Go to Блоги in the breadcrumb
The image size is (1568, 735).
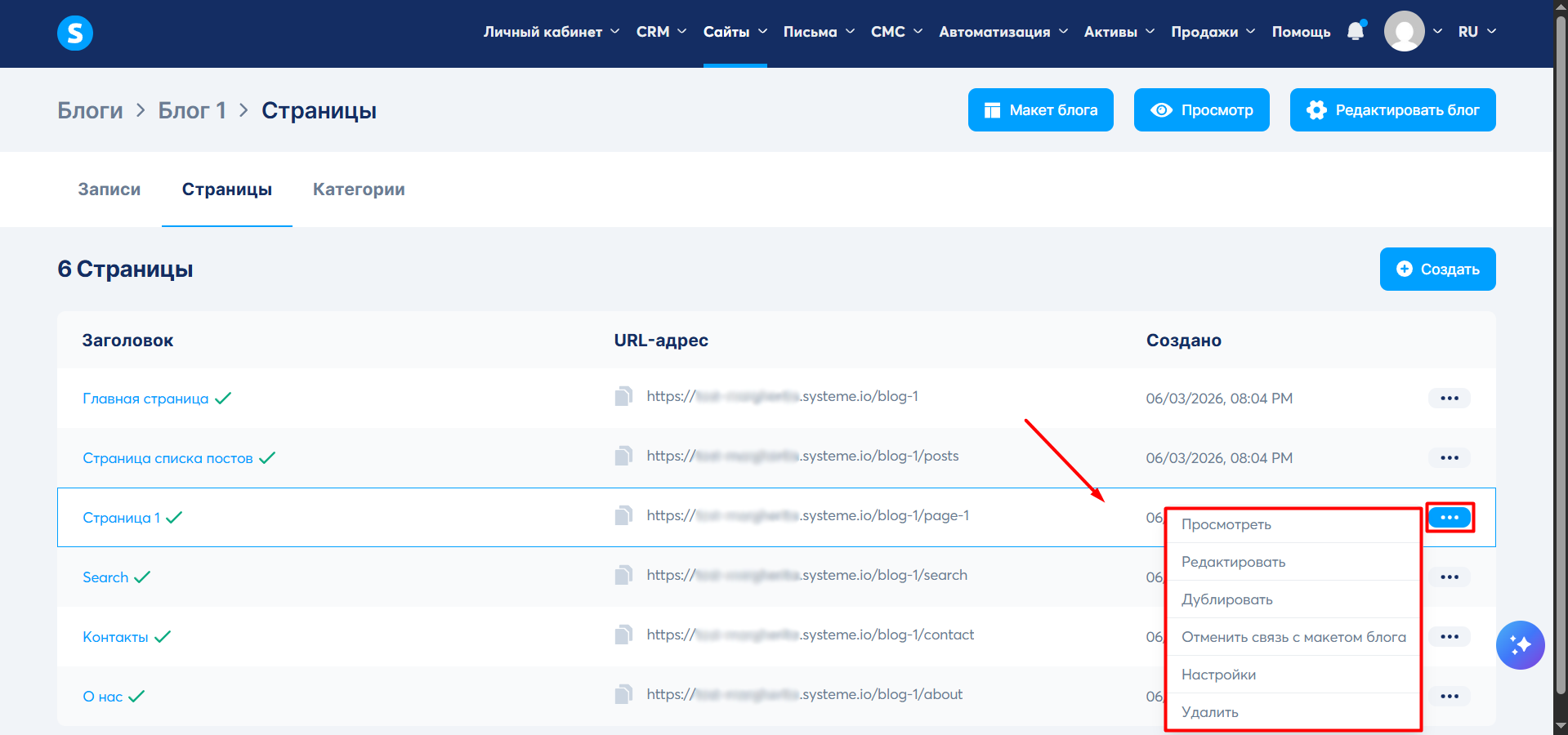(x=90, y=110)
